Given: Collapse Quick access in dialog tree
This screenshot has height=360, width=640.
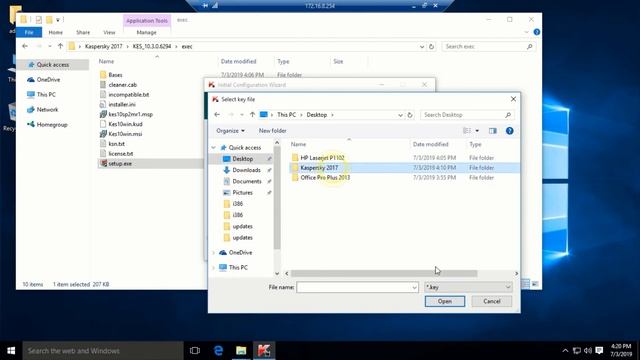Looking at the screenshot, I should click(213, 147).
